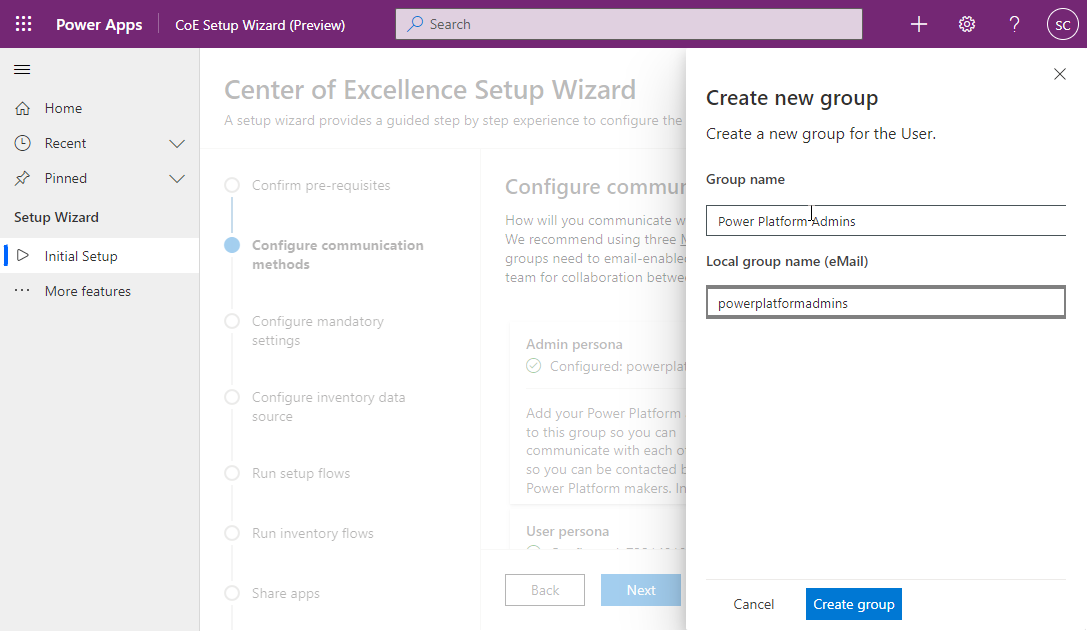Collapse the Recent list chevron
1087x631 pixels.
(x=177, y=143)
